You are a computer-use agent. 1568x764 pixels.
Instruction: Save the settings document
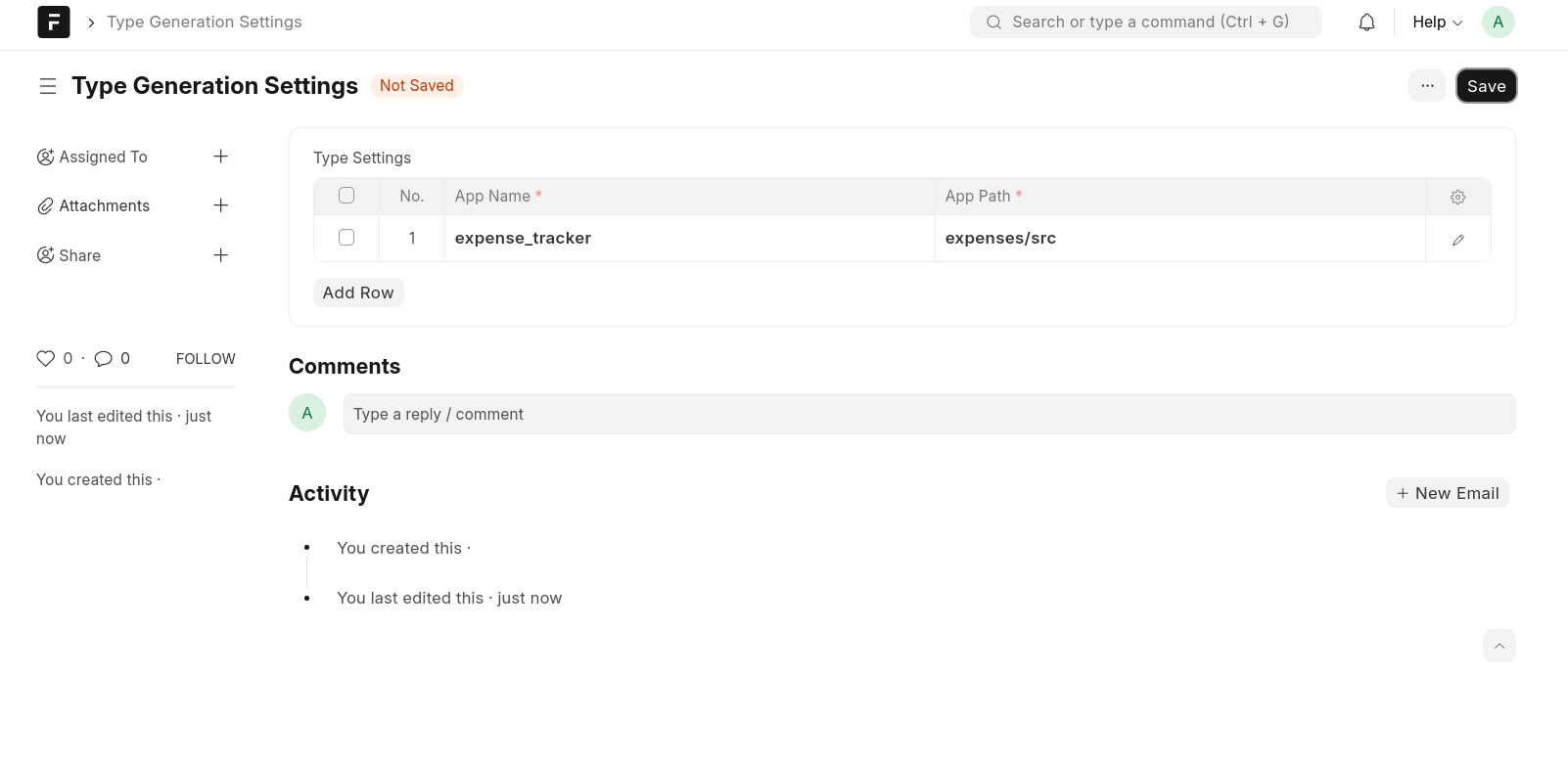click(1486, 86)
